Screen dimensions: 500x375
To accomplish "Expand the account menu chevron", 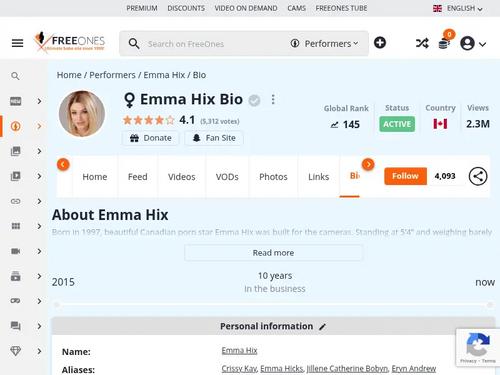I will point(483,44).
